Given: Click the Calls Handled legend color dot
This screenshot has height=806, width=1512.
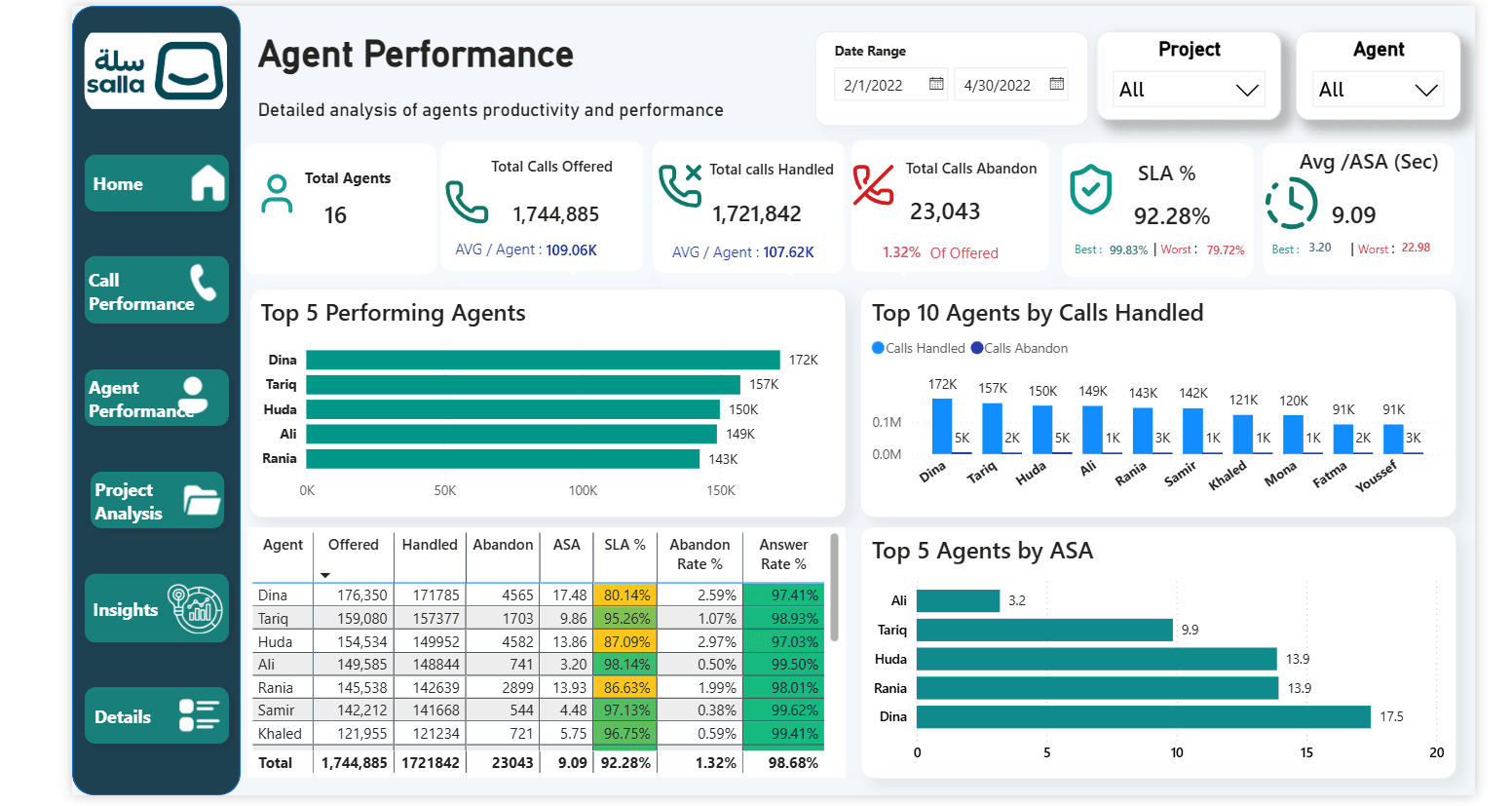Looking at the screenshot, I should (x=878, y=348).
